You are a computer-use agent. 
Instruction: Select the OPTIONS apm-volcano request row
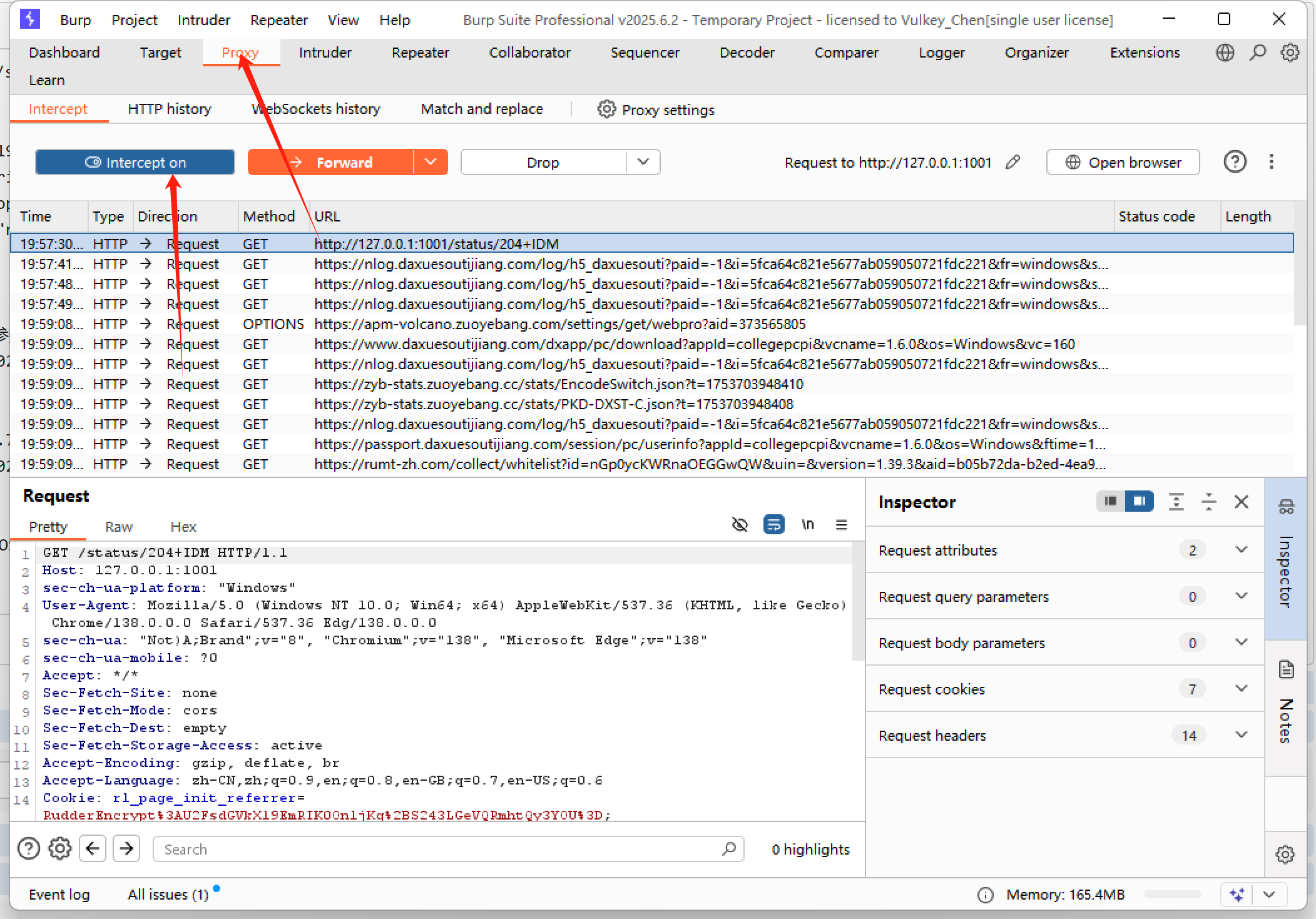(x=651, y=324)
